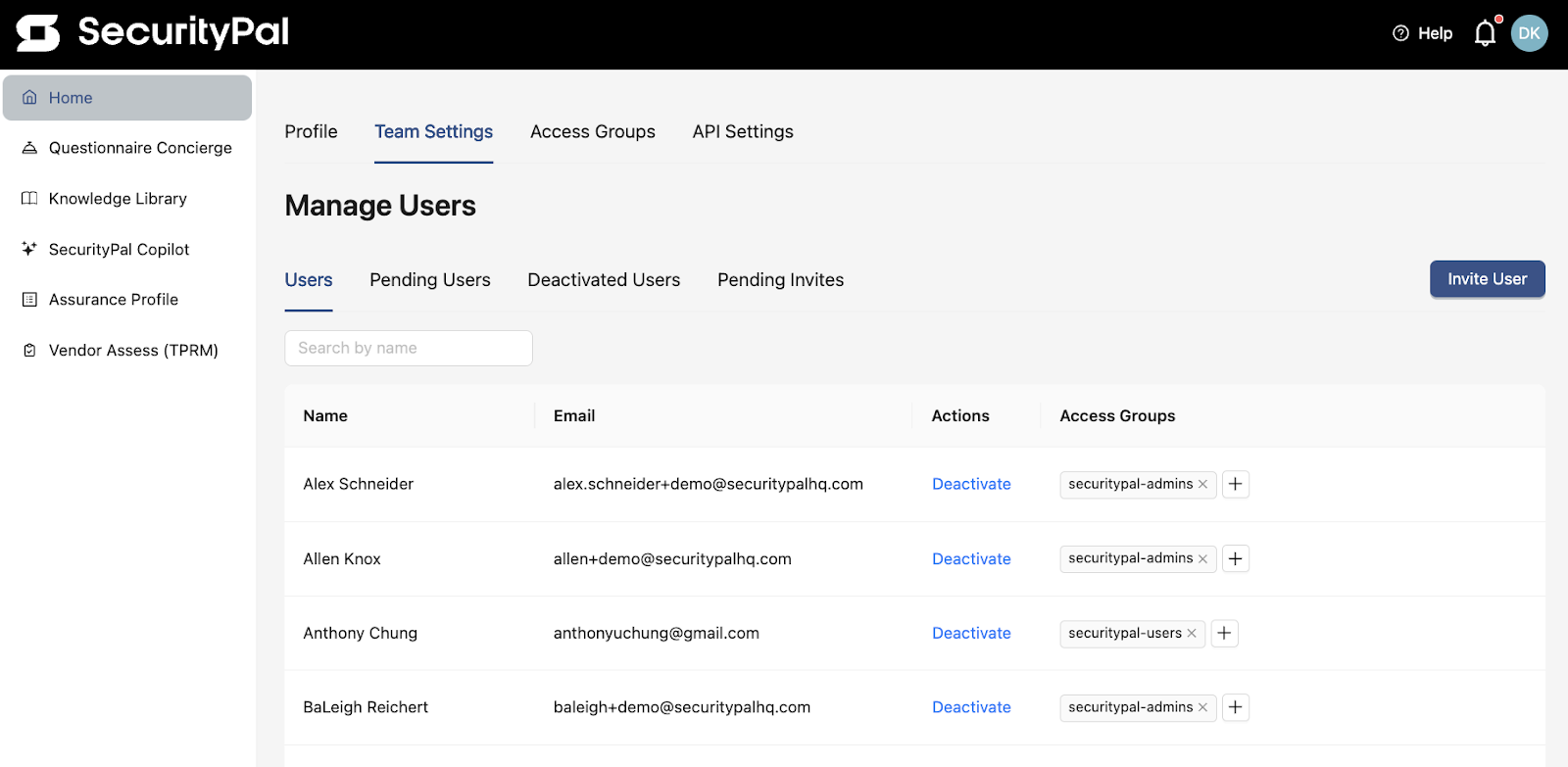Deactivate BaLeigh Reichert
The image size is (1568, 767).
(x=971, y=707)
